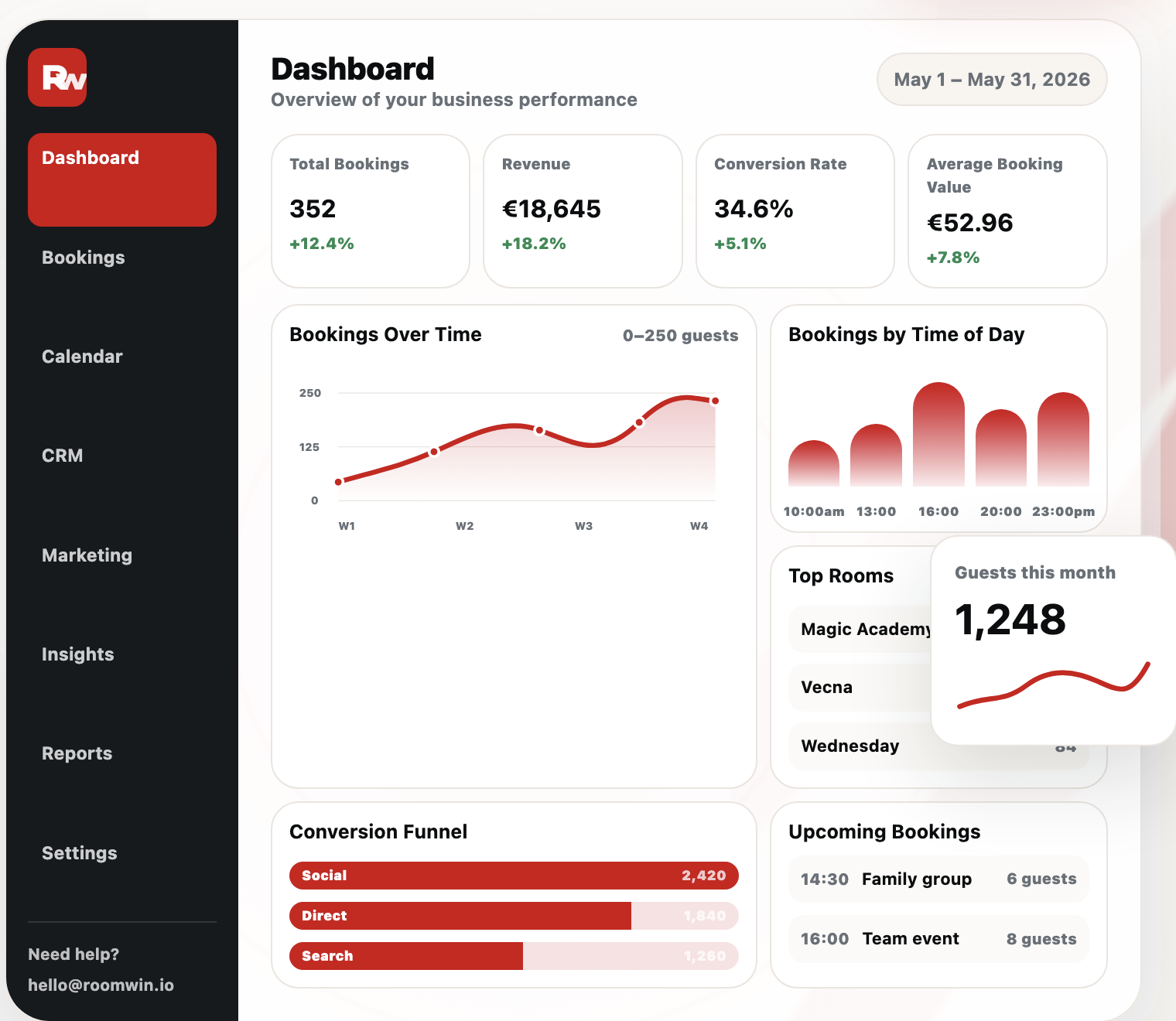The height and width of the screenshot is (1021, 1176).
Task: Click the 16:00 bar
Action: tap(938, 434)
